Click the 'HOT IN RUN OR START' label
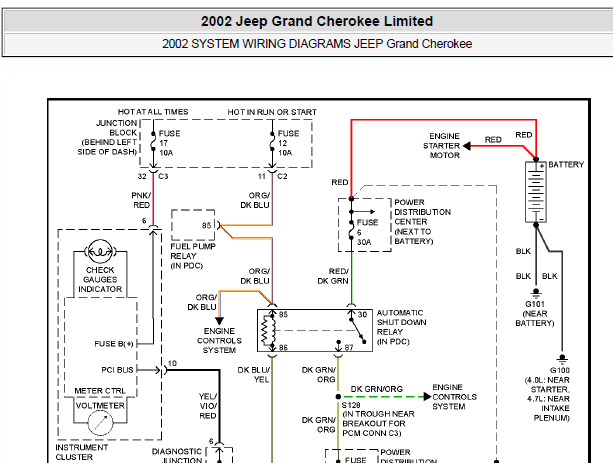The height and width of the screenshot is (463, 613). click(x=272, y=112)
